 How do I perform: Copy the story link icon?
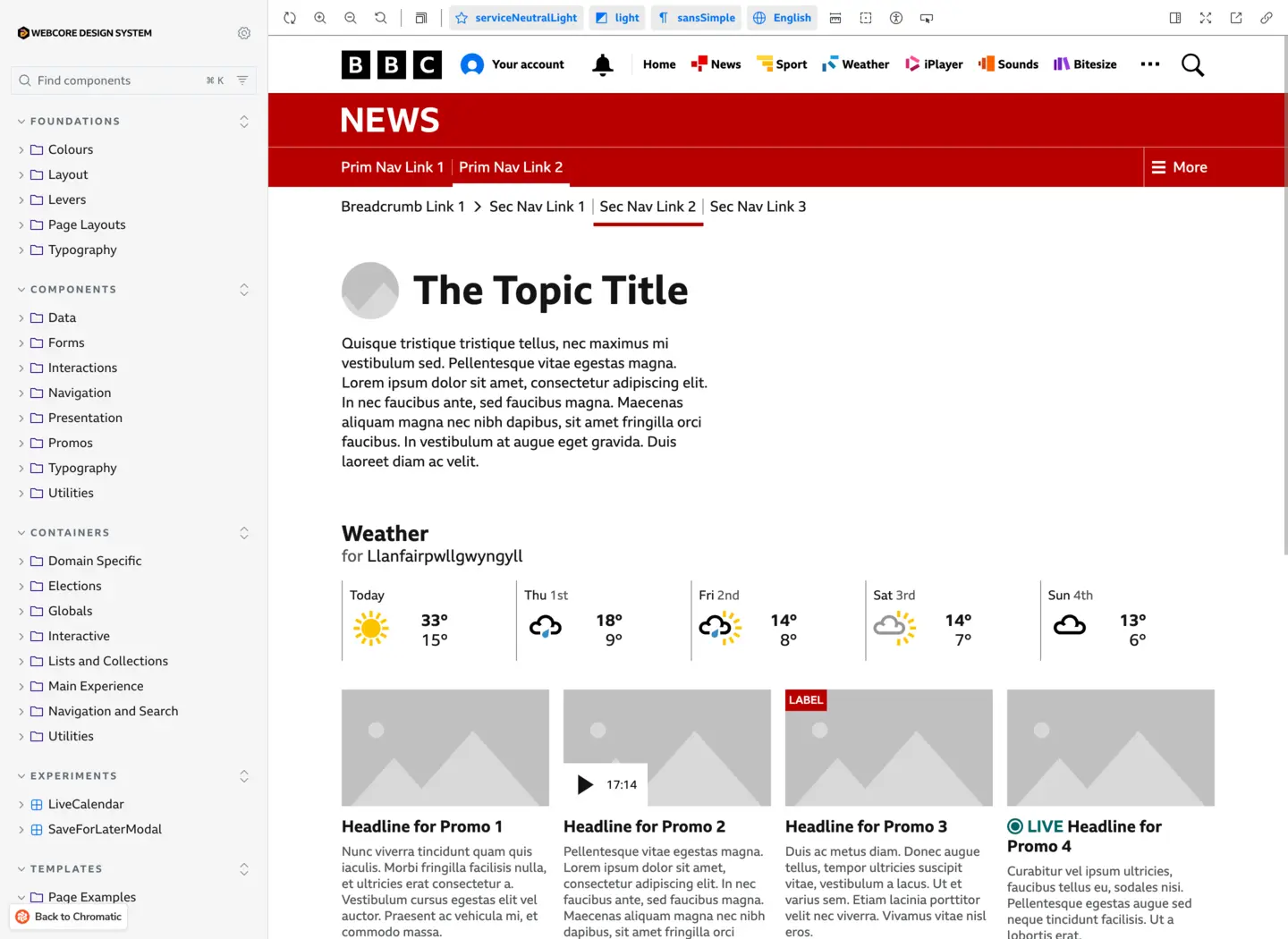(x=1267, y=18)
